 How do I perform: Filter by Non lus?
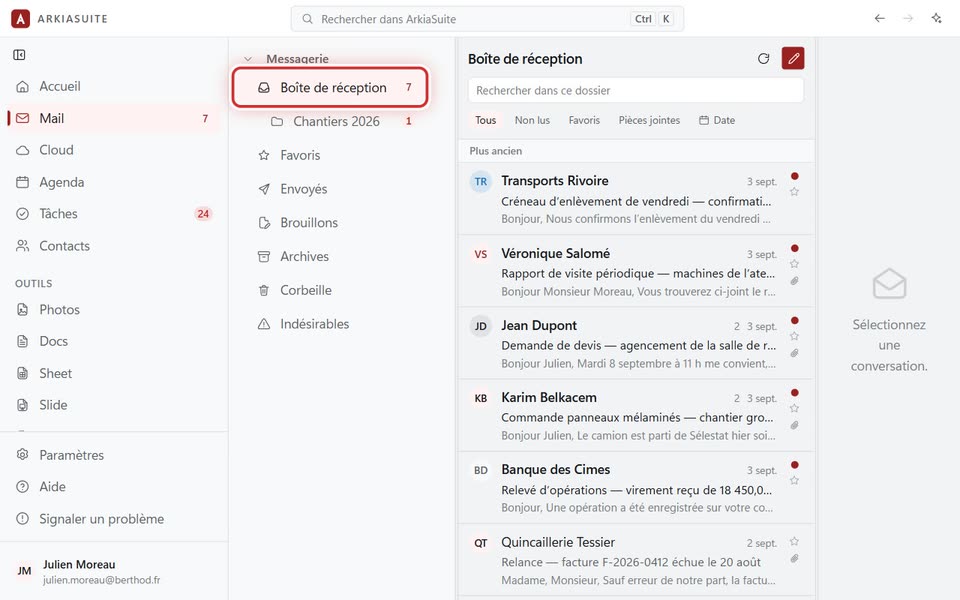(532, 121)
